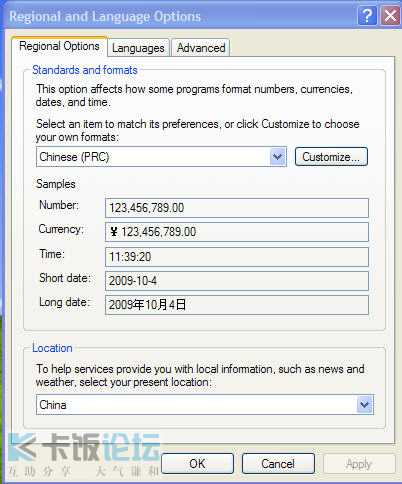The image size is (402, 484).
Task: Expand the China location dropdown arrow
Action: [365, 405]
